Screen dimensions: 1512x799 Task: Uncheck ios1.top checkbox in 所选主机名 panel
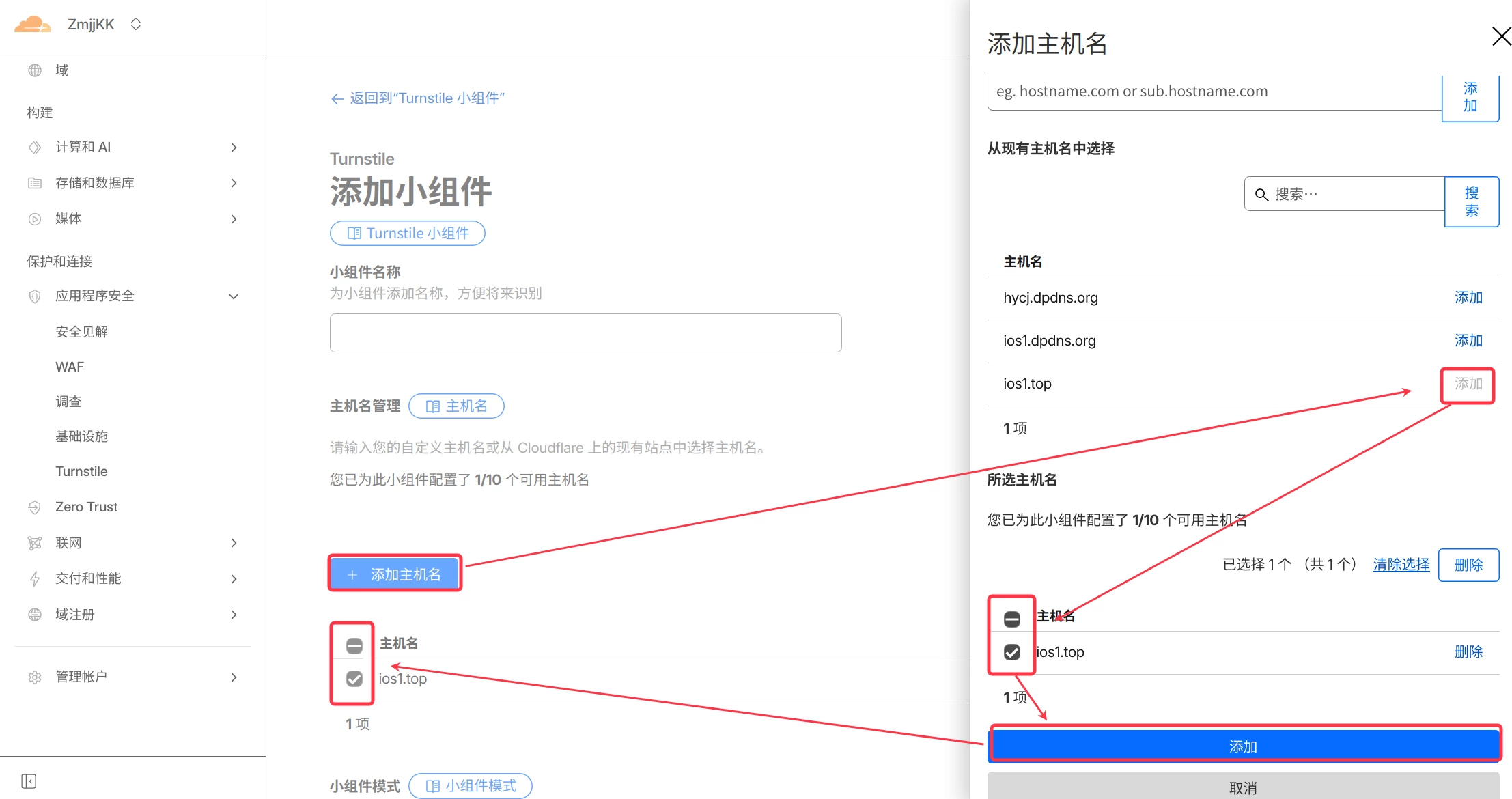[x=1011, y=651]
